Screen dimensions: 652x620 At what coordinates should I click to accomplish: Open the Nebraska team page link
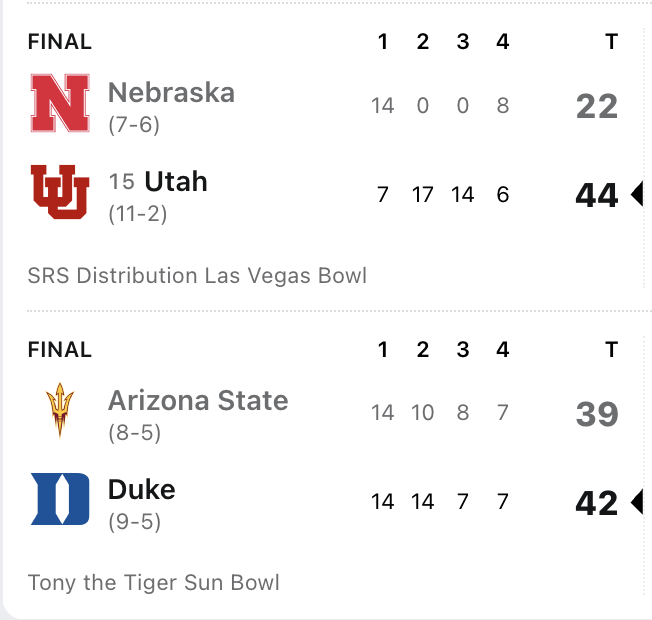(x=171, y=93)
